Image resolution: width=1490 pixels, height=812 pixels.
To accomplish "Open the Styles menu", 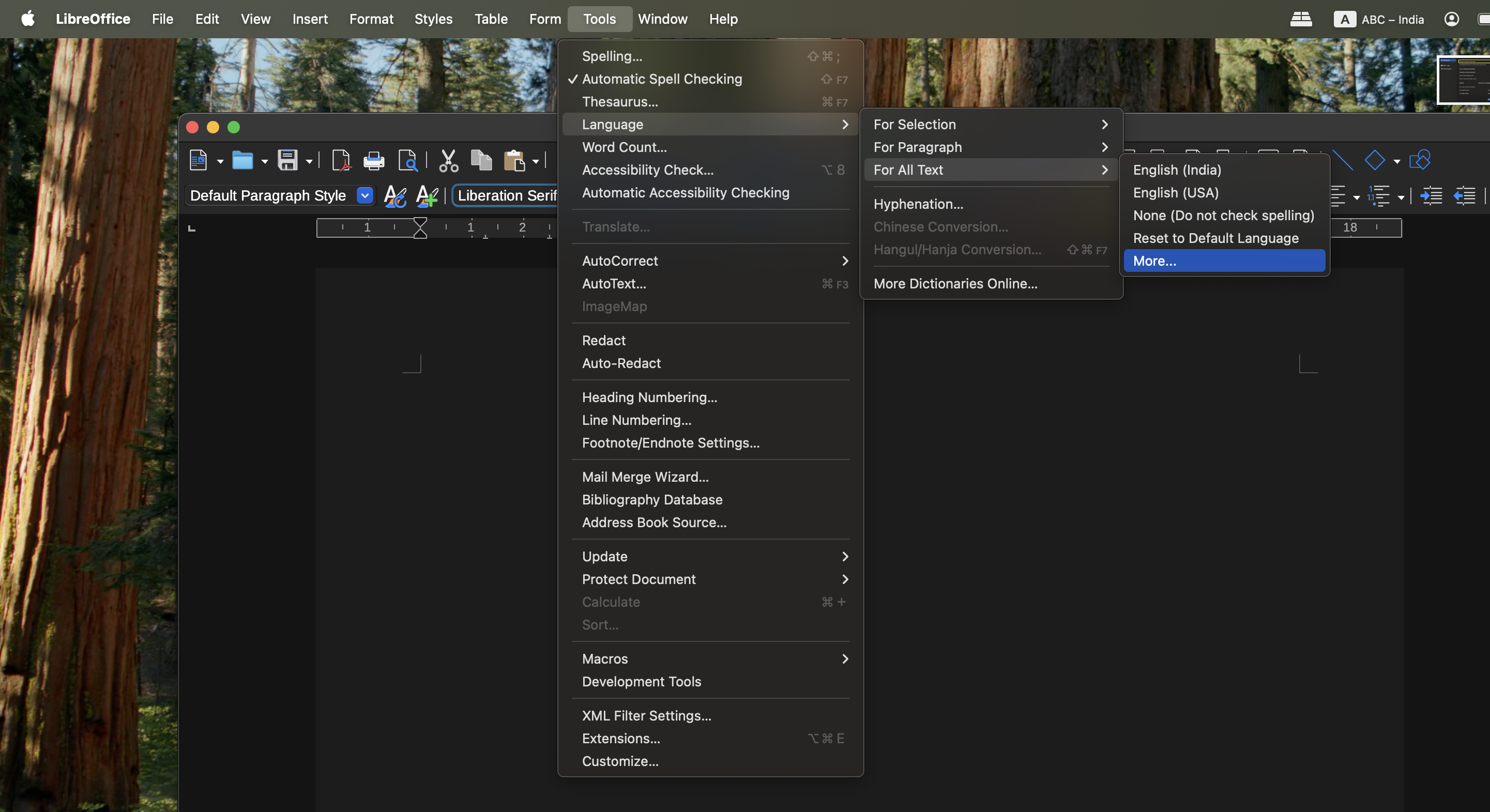I will coord(433,19).
